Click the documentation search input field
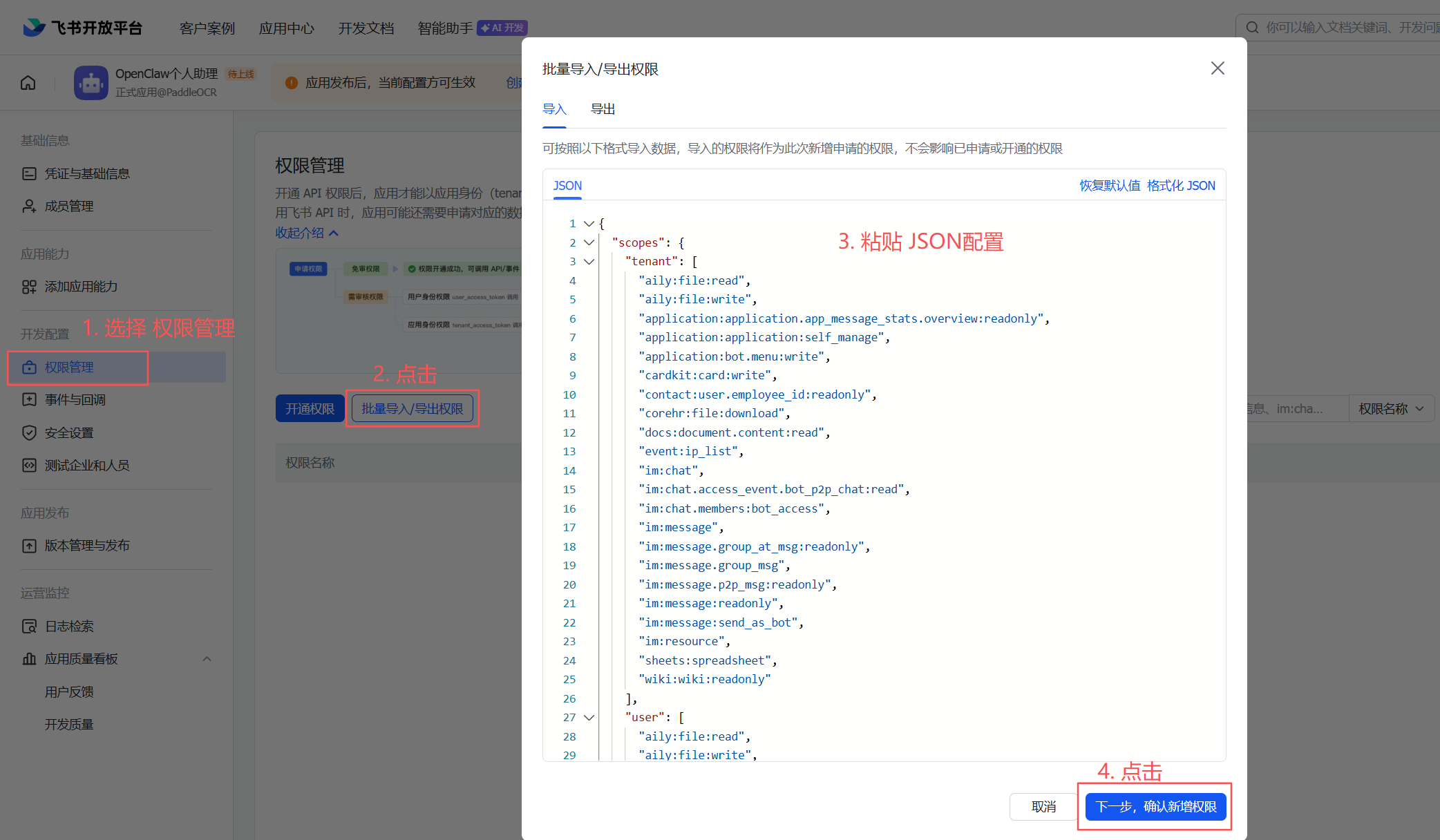This screenshot has width=1440, height=840. [x=1347, y=28]
